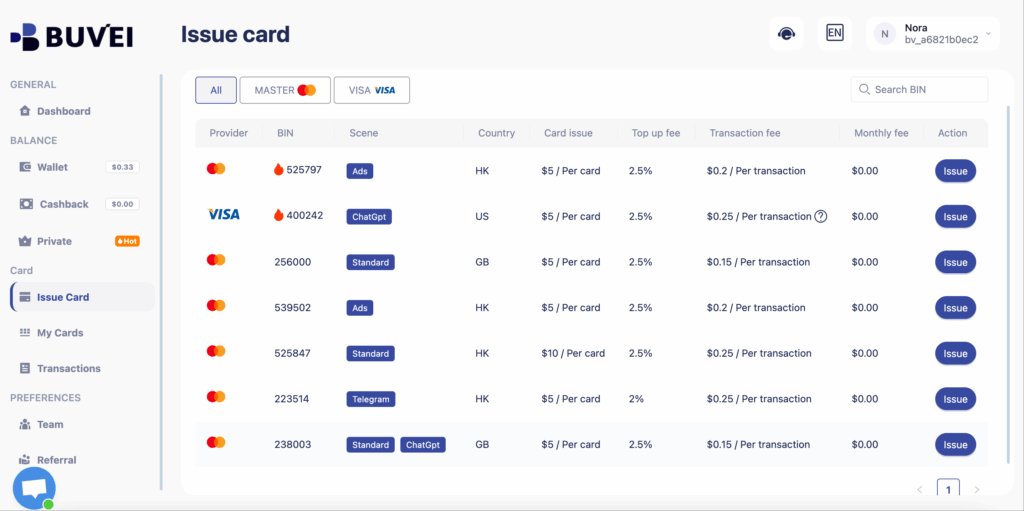Click the Dashboard home icon in sidebar
This screenshot has width=1024, height=511.
click(24, 111)
